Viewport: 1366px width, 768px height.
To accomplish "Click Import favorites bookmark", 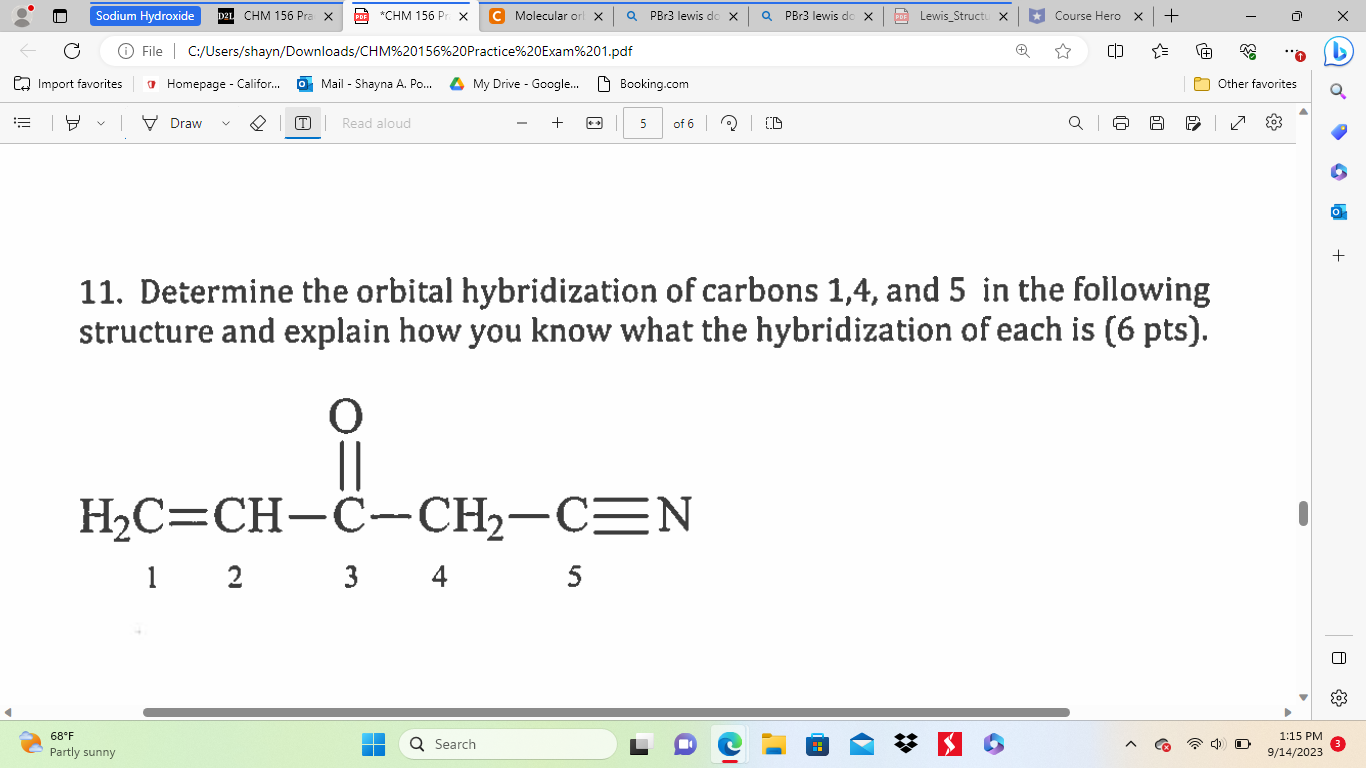I will [x=68, y=84].
